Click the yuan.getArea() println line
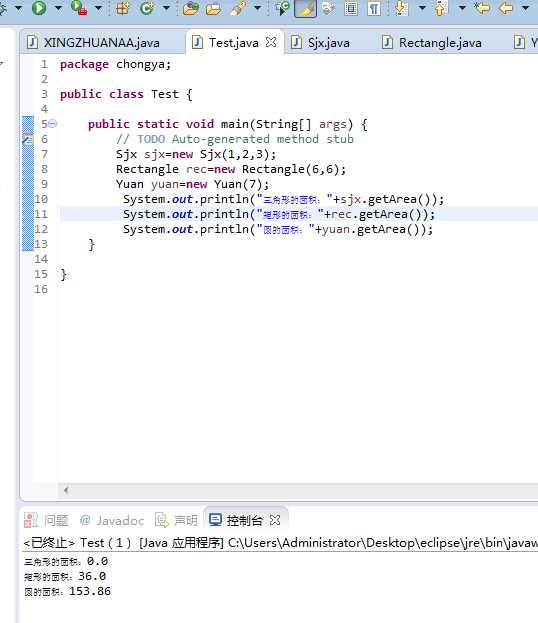Image resolution: width=538 pixels, height=623 pixels. point(278,229)
